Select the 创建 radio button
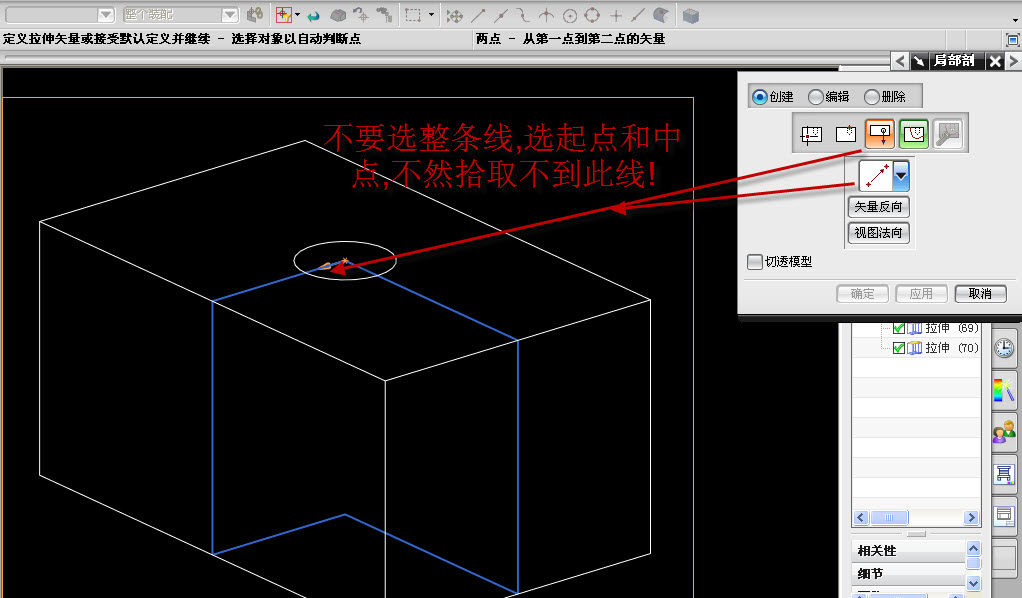The image size is (1022, 598). [x=759, y=97]
